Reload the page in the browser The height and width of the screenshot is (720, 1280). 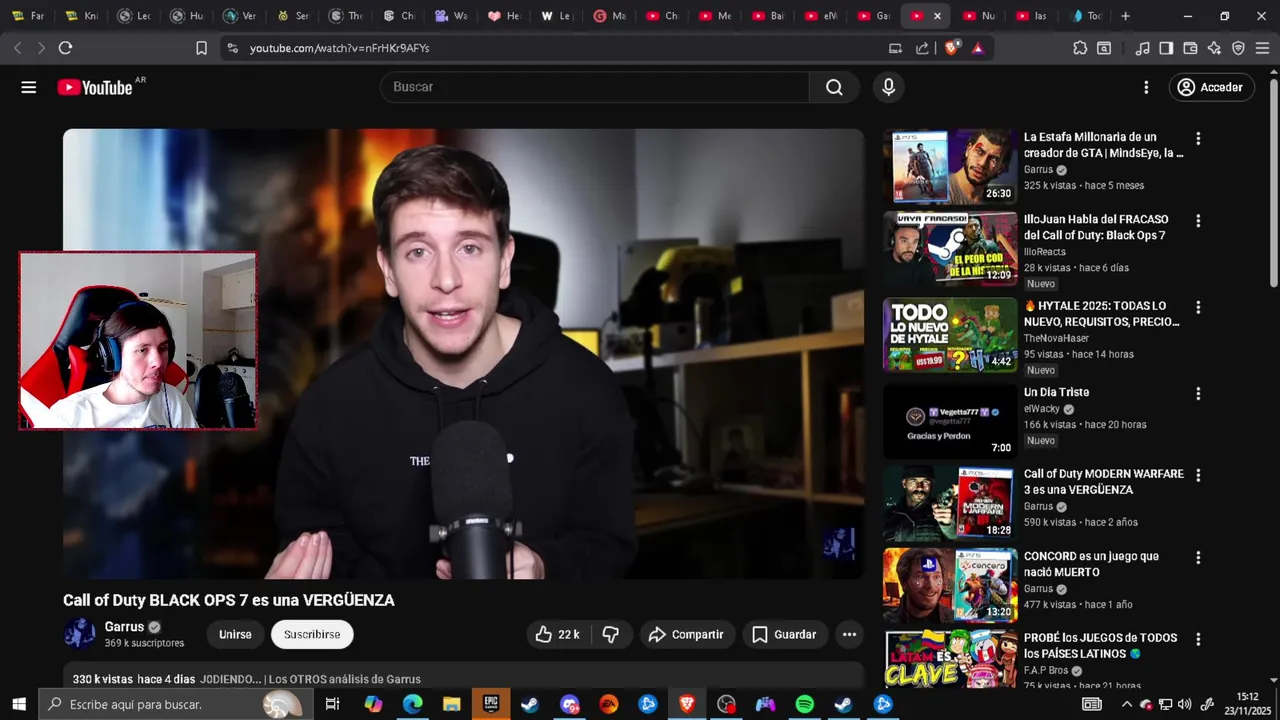click(65, 48)
